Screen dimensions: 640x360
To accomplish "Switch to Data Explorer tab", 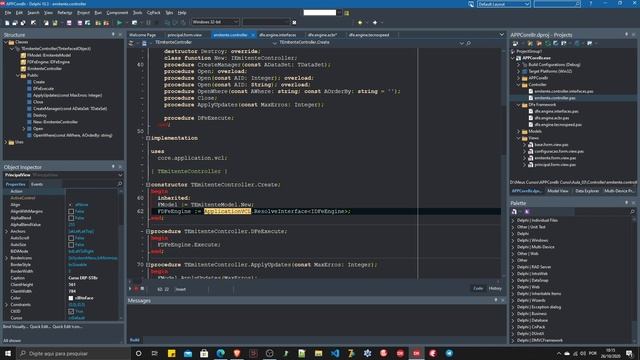I will pyautogui.click(x=587, y=191).
